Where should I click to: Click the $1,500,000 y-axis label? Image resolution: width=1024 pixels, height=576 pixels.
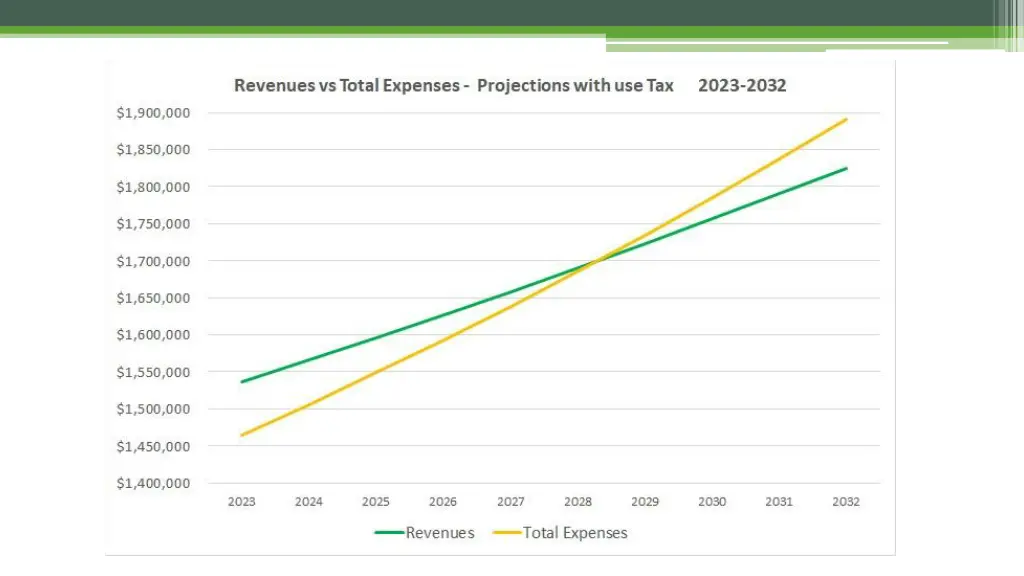point(155,409)
